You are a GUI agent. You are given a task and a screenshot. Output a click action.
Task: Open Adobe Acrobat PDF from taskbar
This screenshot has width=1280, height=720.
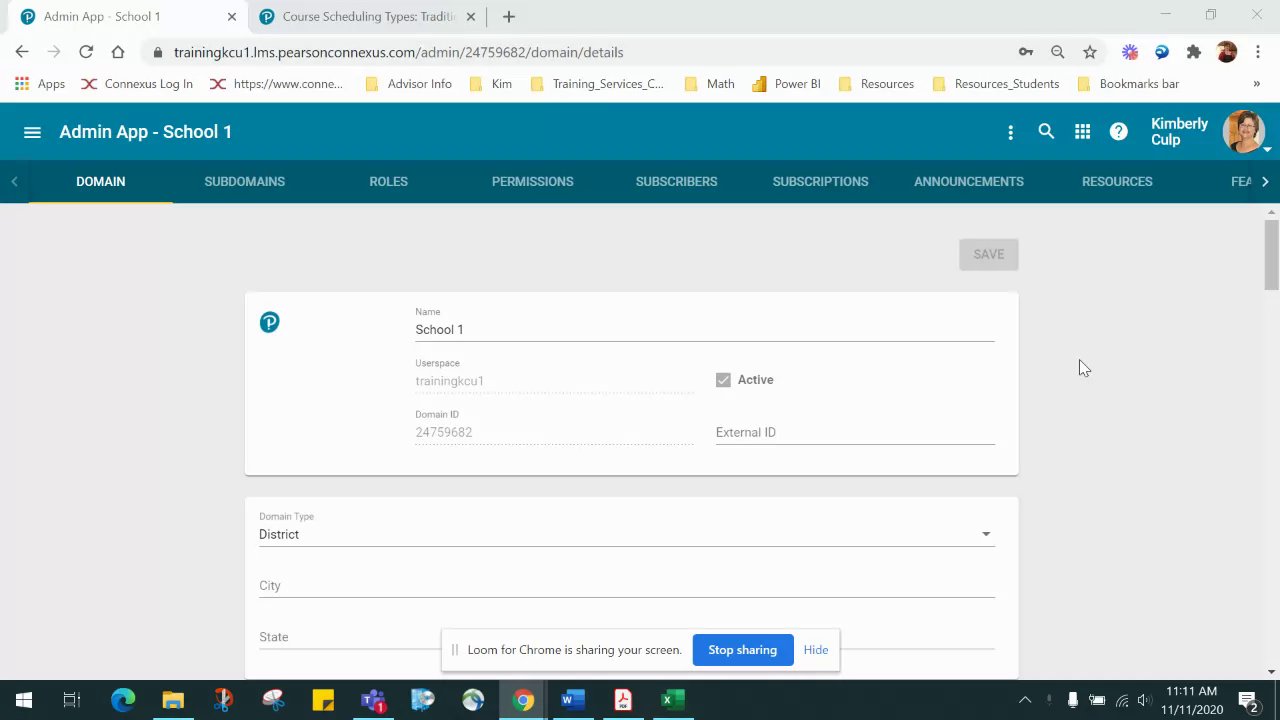point(623,700)
